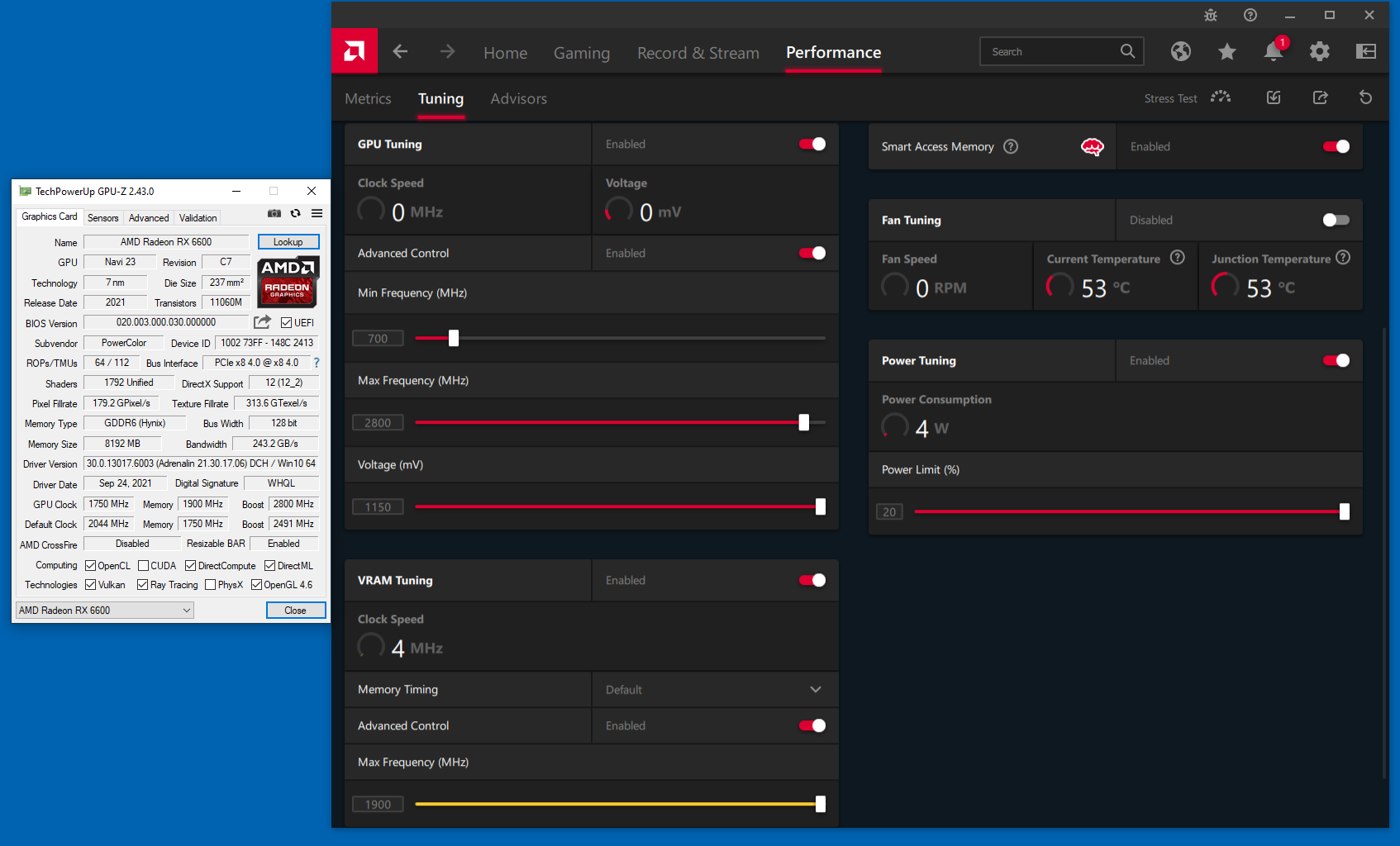Toggle CUDA checkbox in GPU-Z
The image size is (1400, 846).
[x=143, y=566]
